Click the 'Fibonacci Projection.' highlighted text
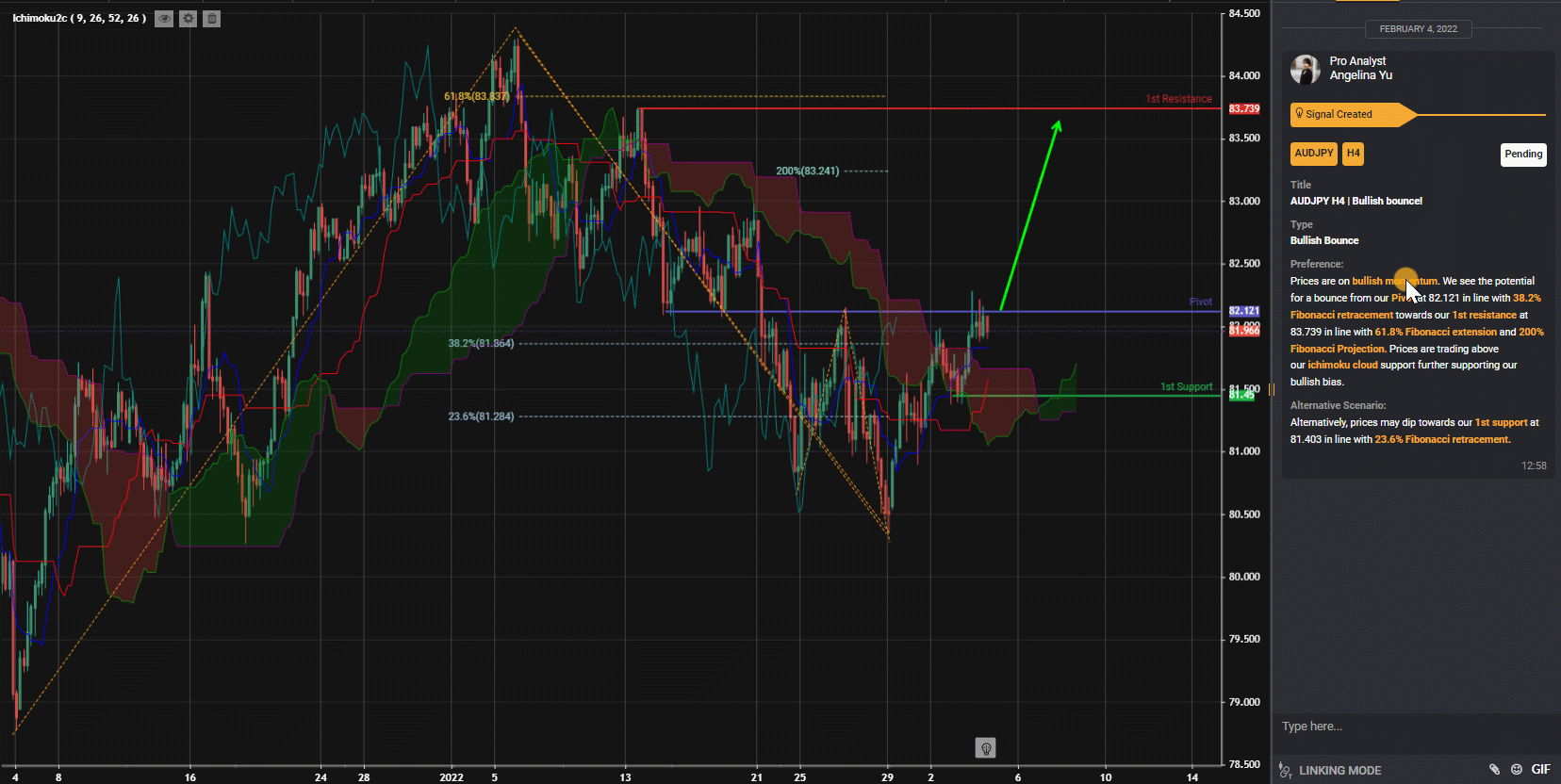The width and height of the screenshot is (1561, 784). pyautogui.click(x=1339, y=350)
